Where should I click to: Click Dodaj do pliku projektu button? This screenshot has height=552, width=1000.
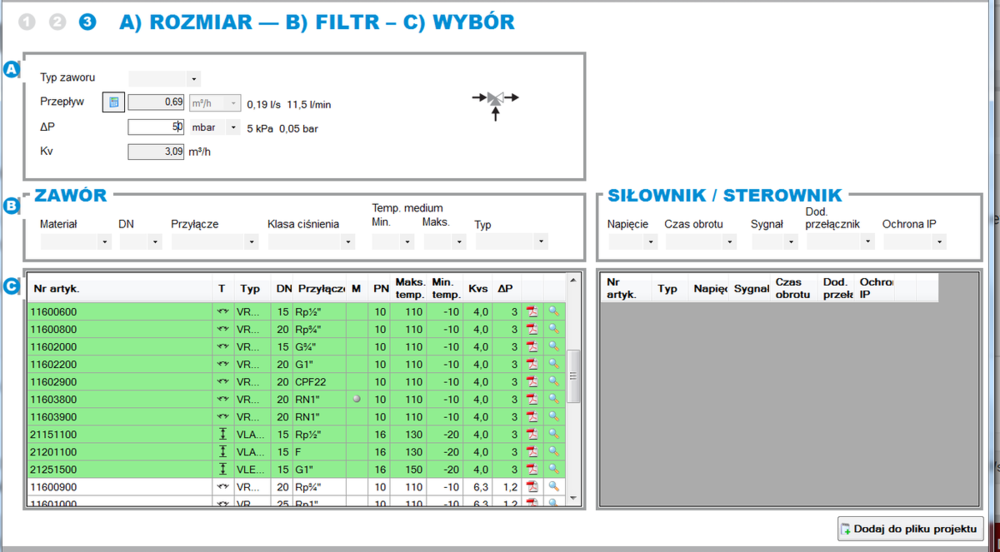pos(909,528)
